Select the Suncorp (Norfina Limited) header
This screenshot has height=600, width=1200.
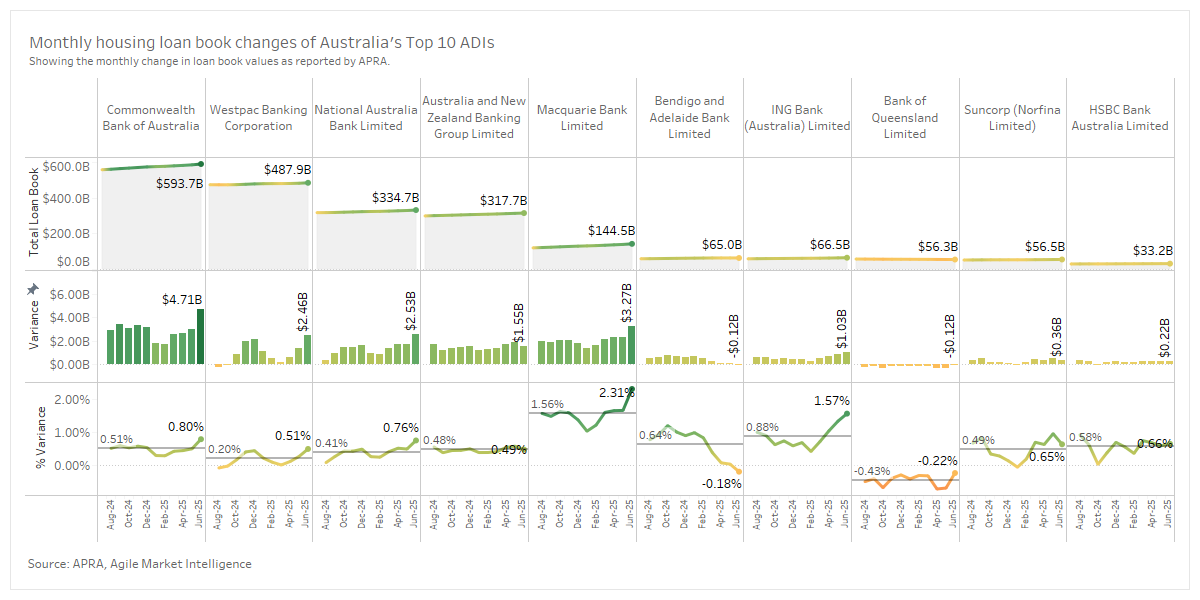[x=1012, y=118]
